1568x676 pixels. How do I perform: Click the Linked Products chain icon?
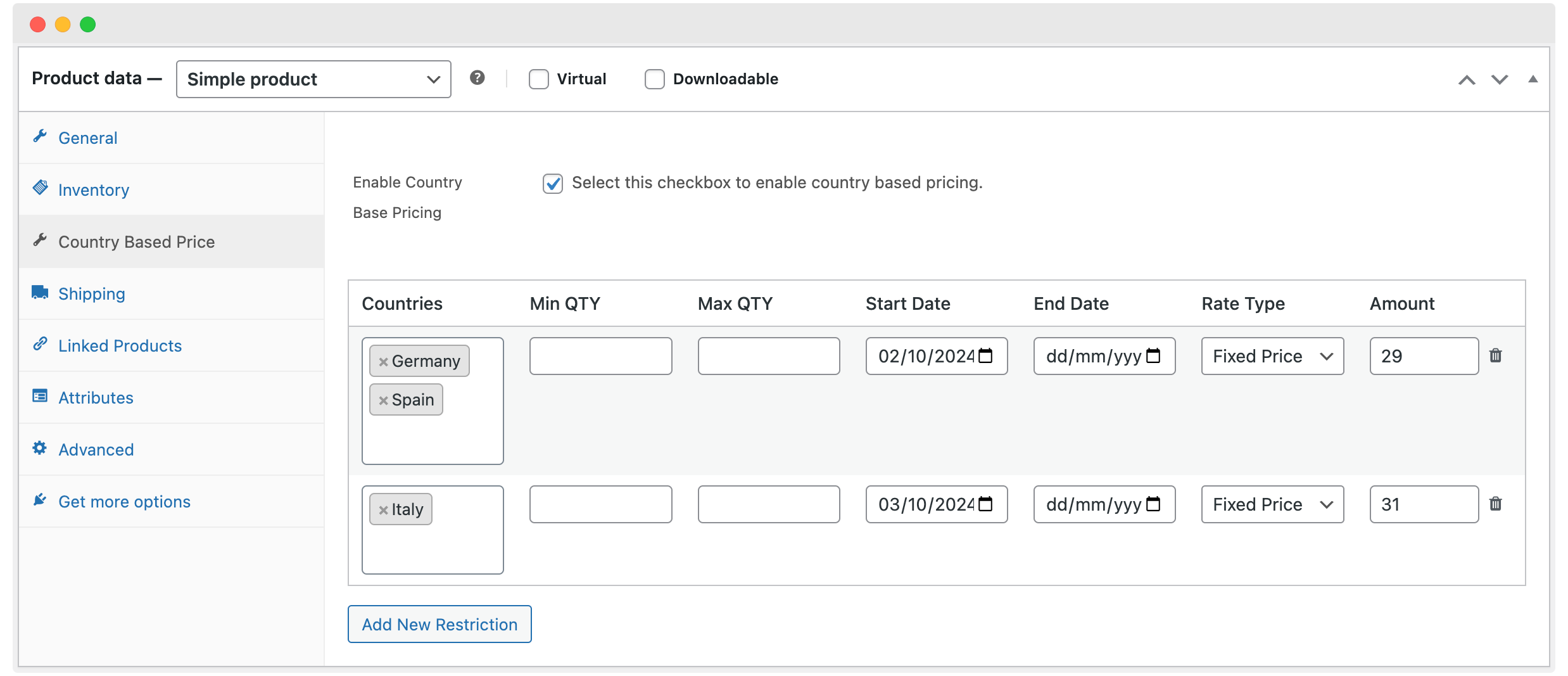(x=41, y=344)
